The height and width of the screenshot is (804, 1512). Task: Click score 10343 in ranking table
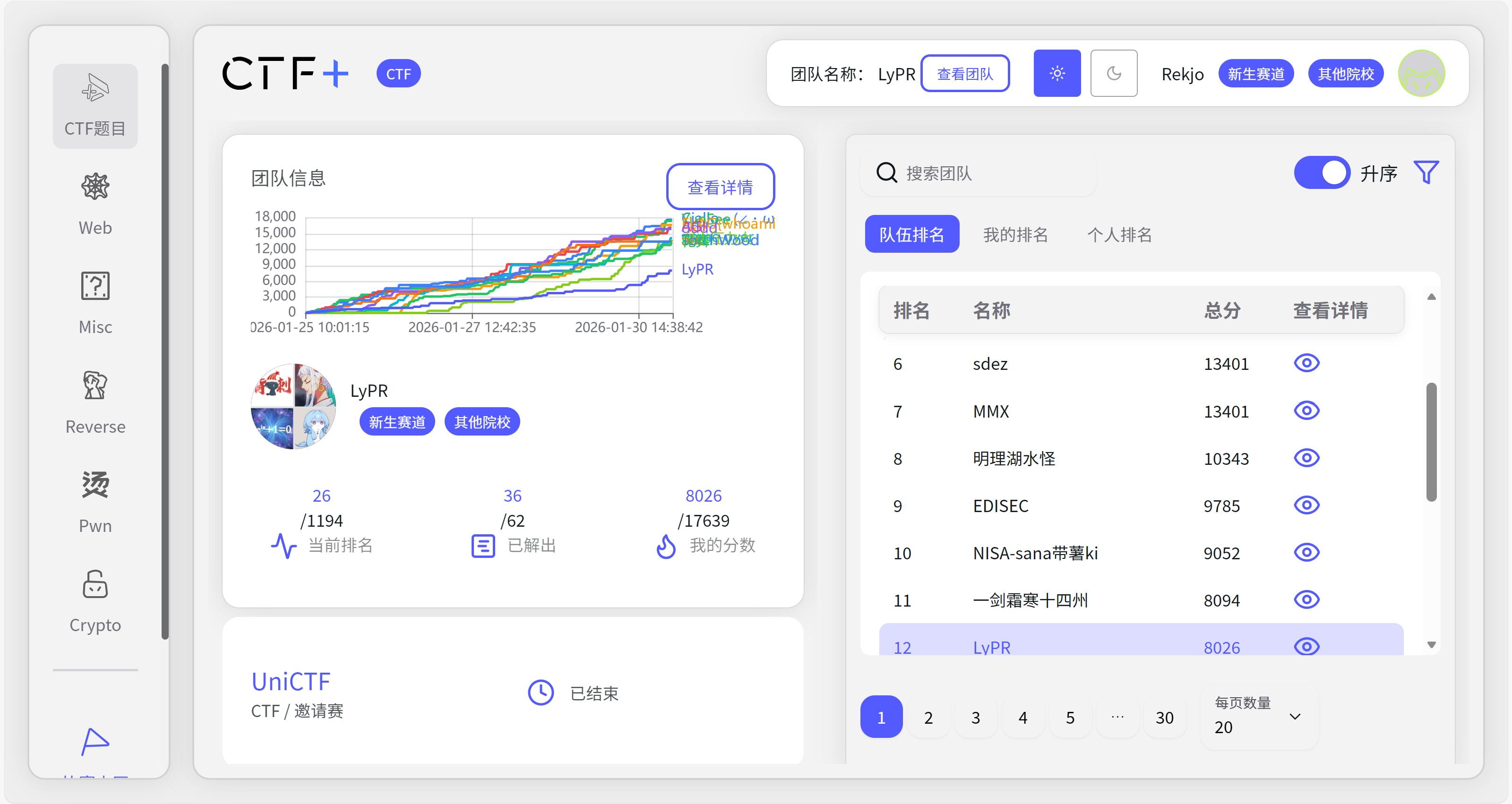1226,458
